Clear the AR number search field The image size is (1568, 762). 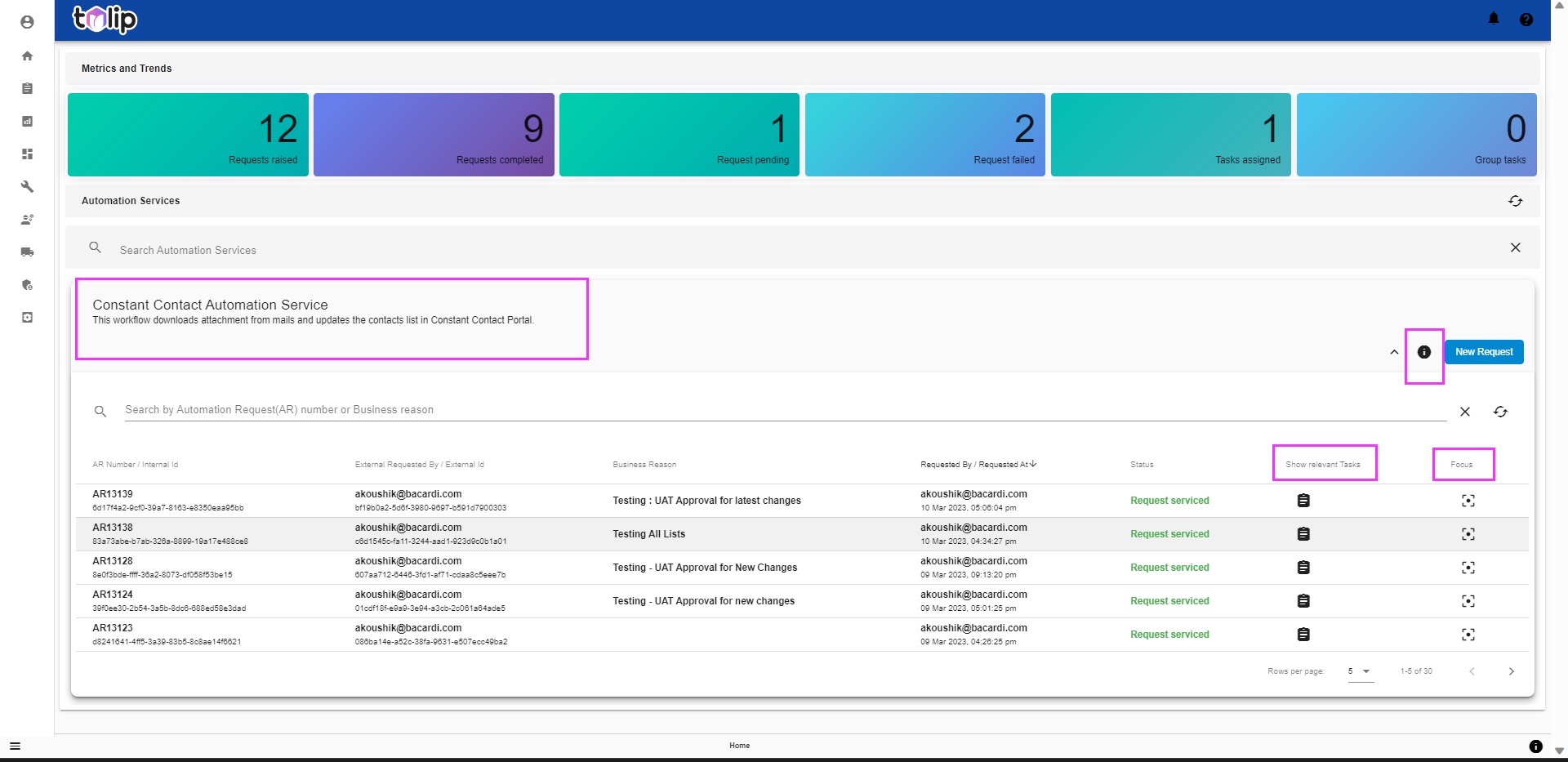(x=1465, y=412)
